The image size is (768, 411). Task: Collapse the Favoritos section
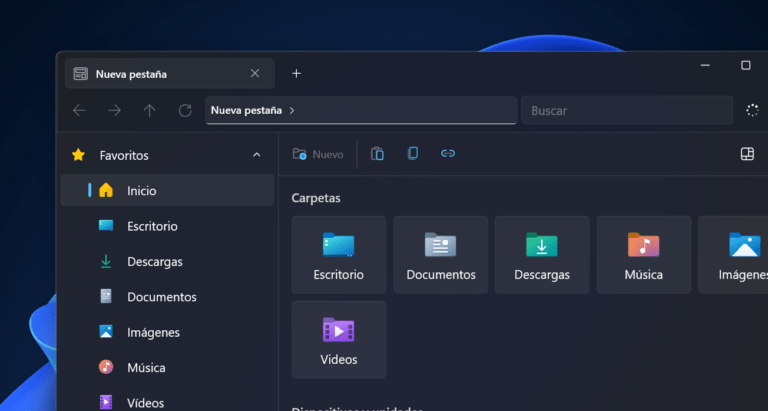coord(257,155)
